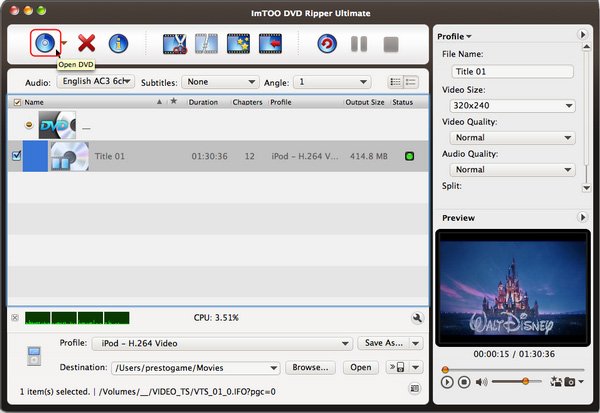600x413 pixels.
Task: Click the Save As... button
Action: click(384, 343)
